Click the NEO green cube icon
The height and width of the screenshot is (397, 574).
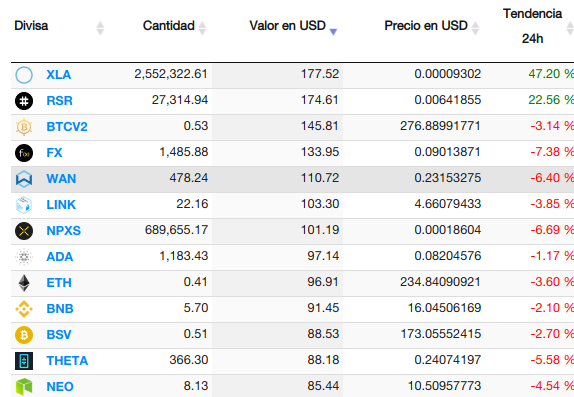click(24, 387)
